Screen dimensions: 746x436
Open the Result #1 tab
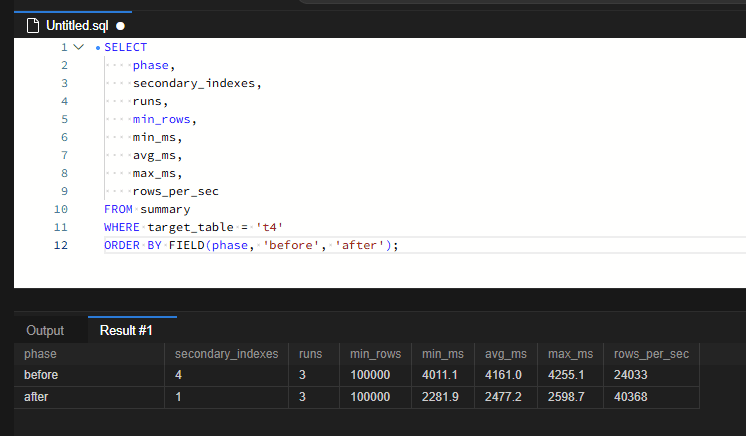(126, 330)
